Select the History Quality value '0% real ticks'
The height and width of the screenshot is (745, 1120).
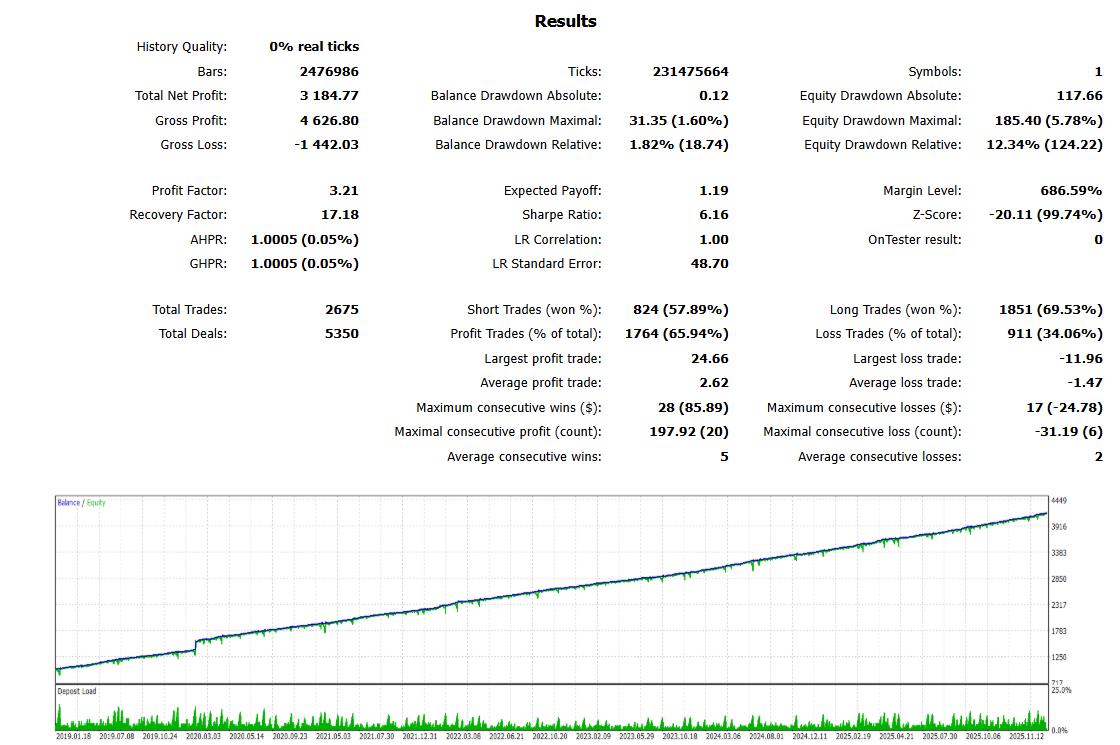(x=314, y=46)
